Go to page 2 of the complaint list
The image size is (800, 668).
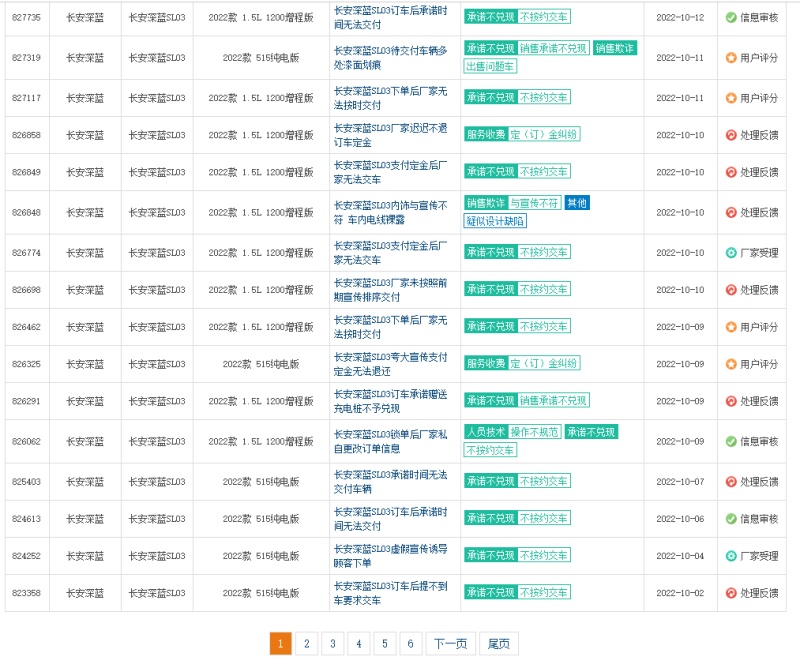point(307,644)
